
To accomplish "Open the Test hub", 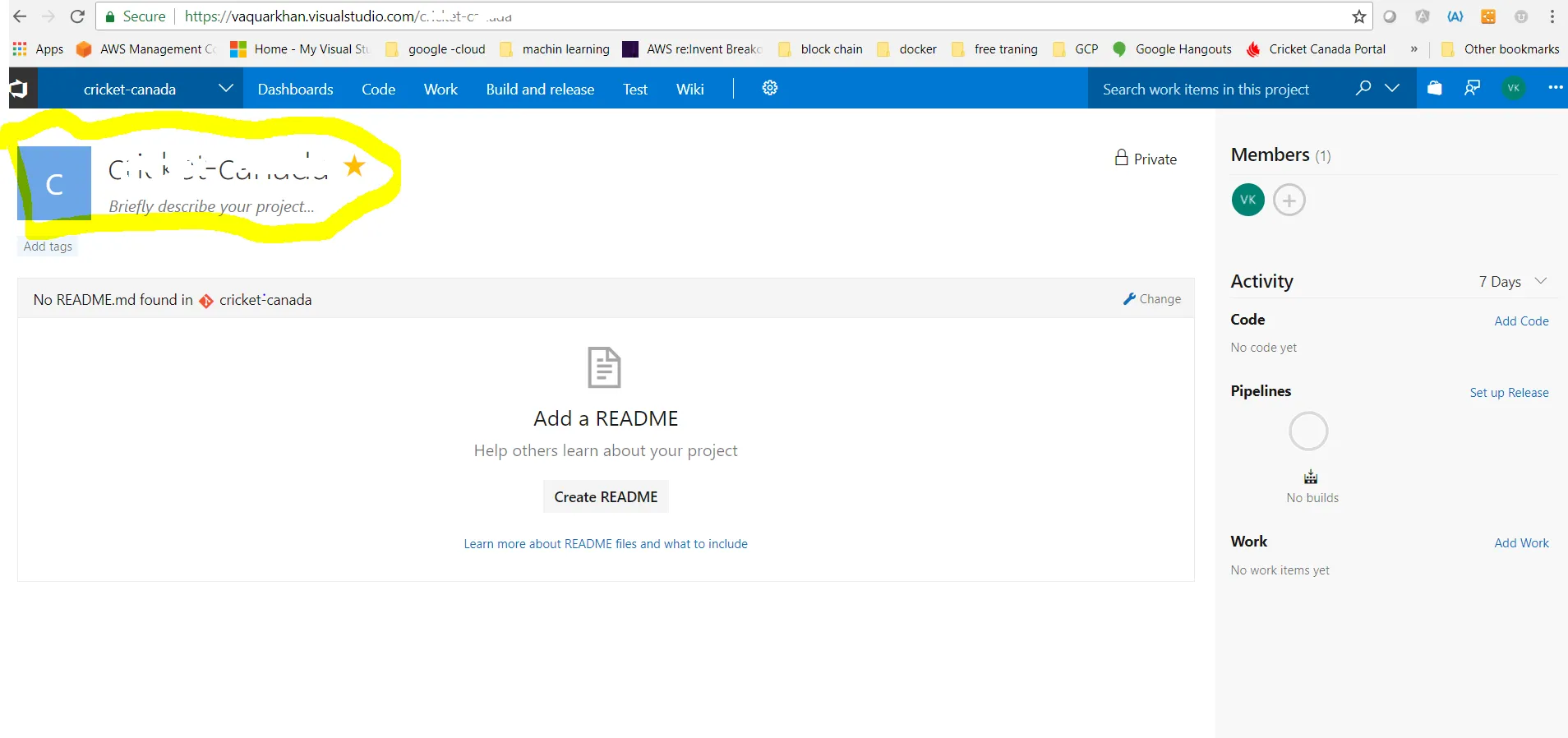I will tap(635, 89).
